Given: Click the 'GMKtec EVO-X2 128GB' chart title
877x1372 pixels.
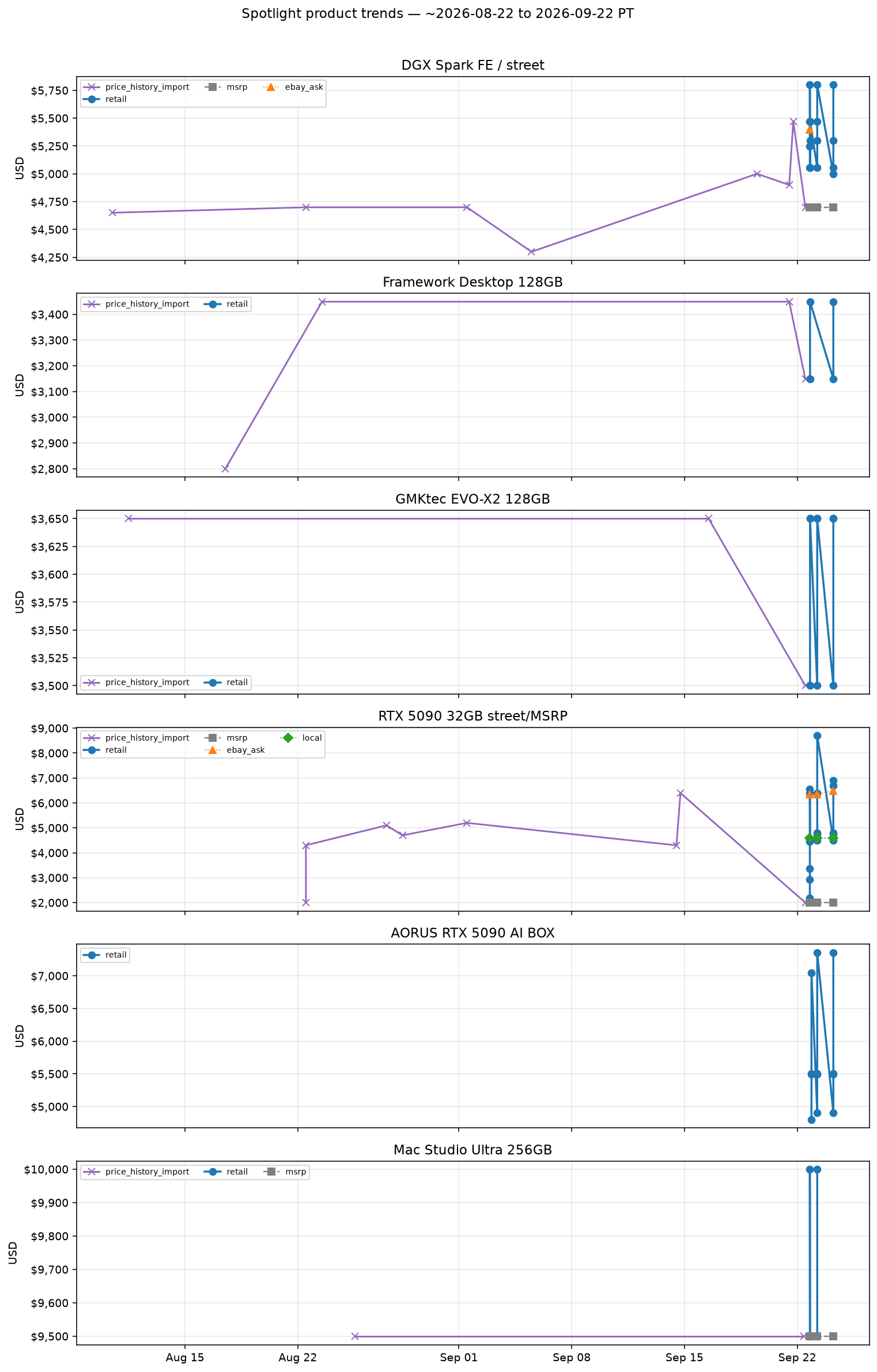Looking at the screenshot, I should tap(472, 499).
